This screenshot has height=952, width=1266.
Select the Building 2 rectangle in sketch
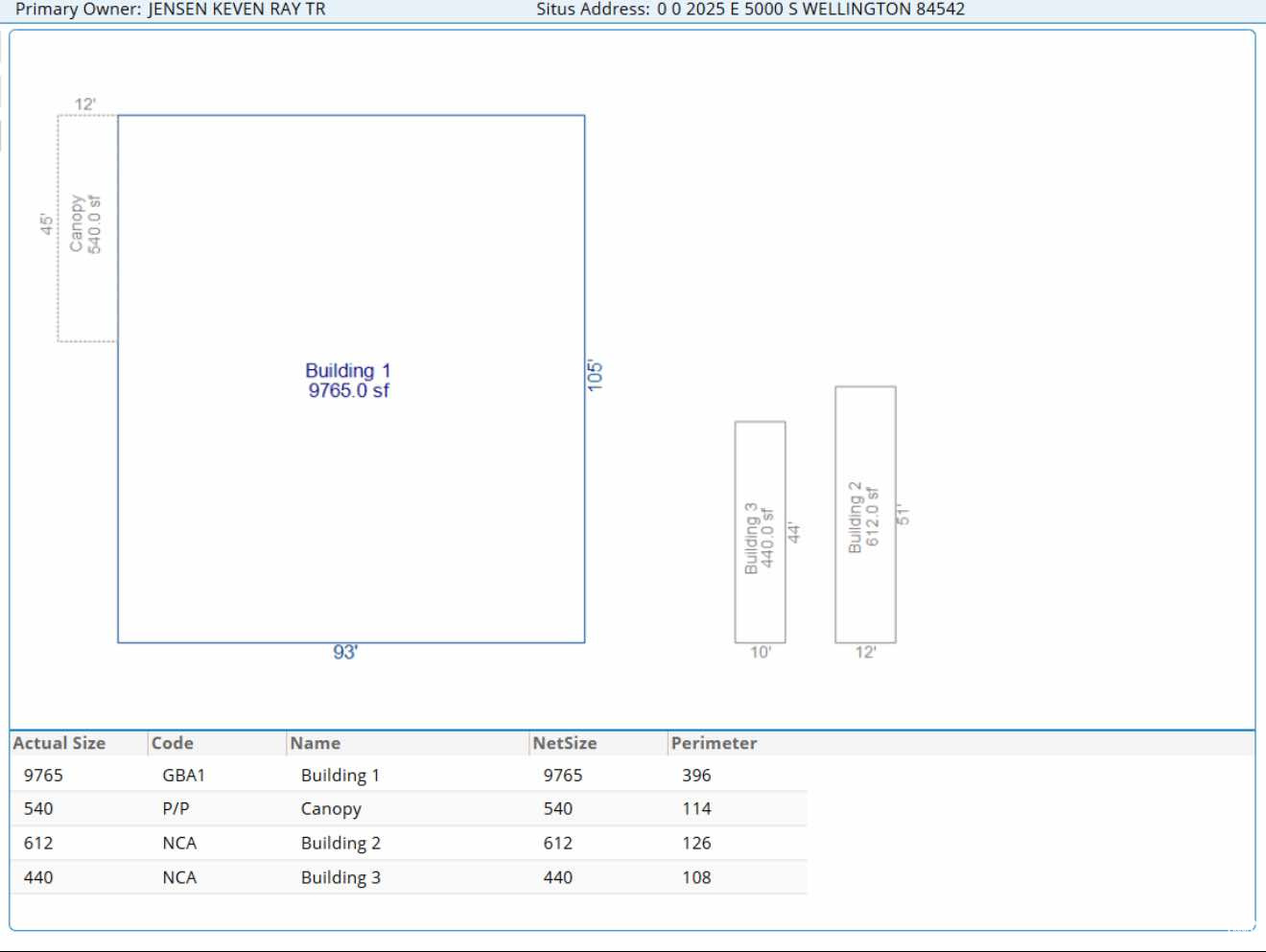[x=865, y=515]
